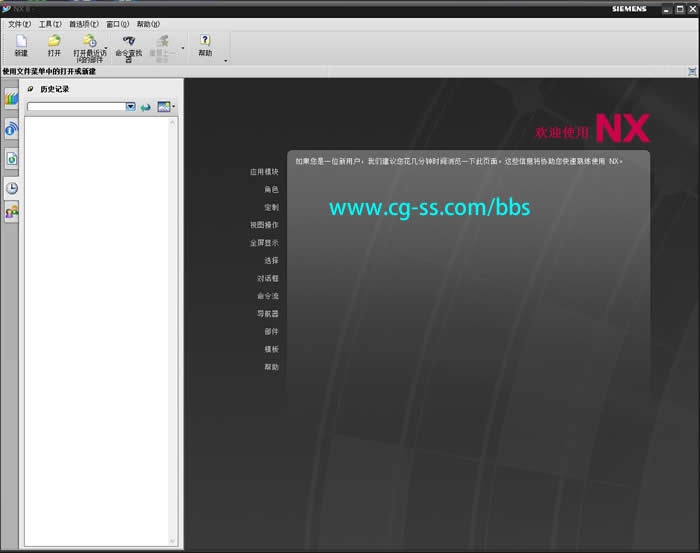Open the 文件 (File) menu
700x553 pixels.
coord(19,23)
